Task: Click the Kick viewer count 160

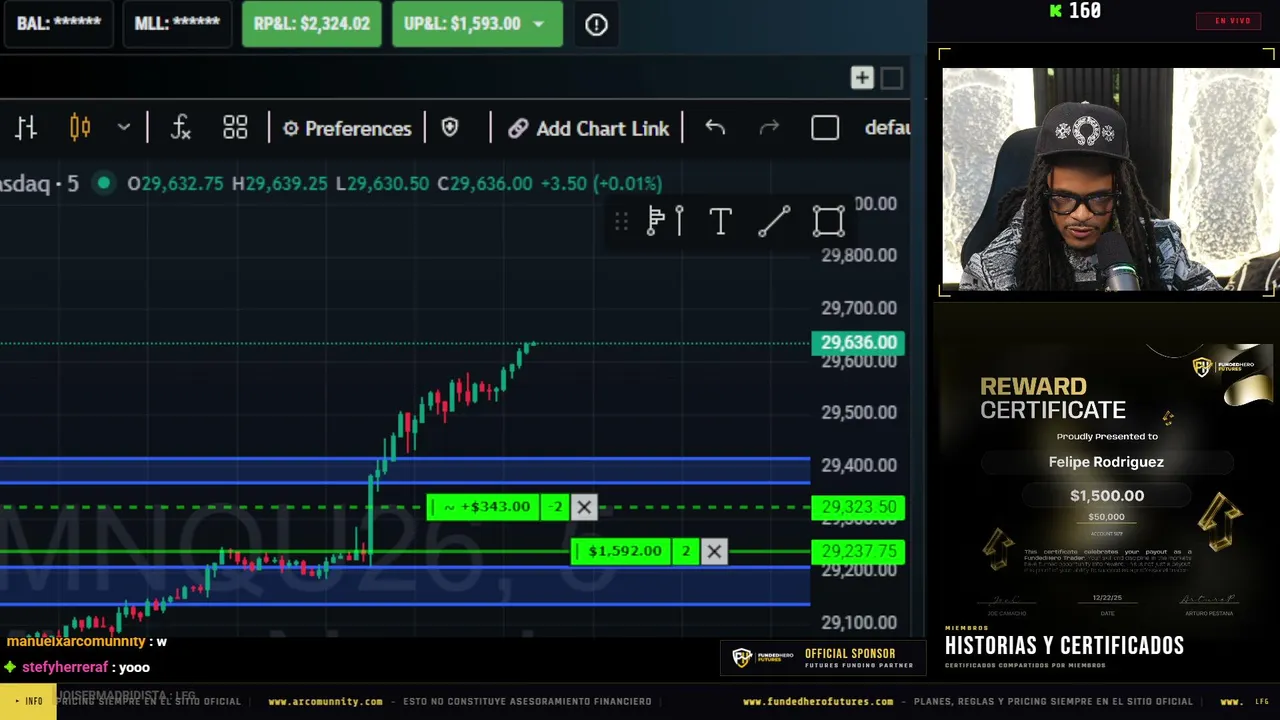Action: pyautogui.click(x=1075, y=11)
